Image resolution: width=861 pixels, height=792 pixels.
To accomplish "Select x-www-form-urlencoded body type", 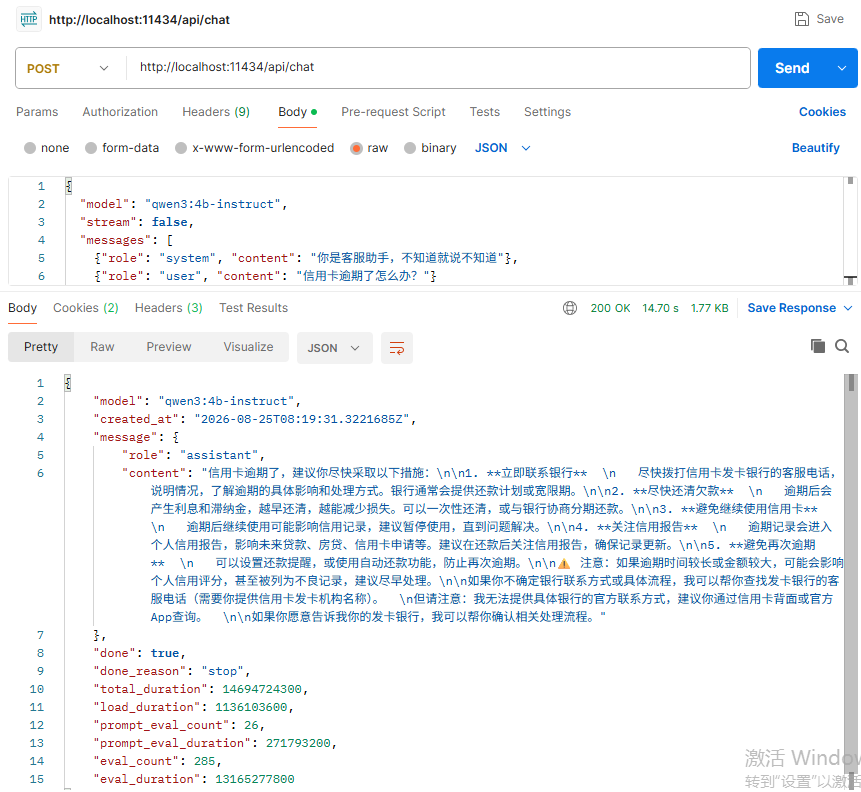I will click(181, 148).
